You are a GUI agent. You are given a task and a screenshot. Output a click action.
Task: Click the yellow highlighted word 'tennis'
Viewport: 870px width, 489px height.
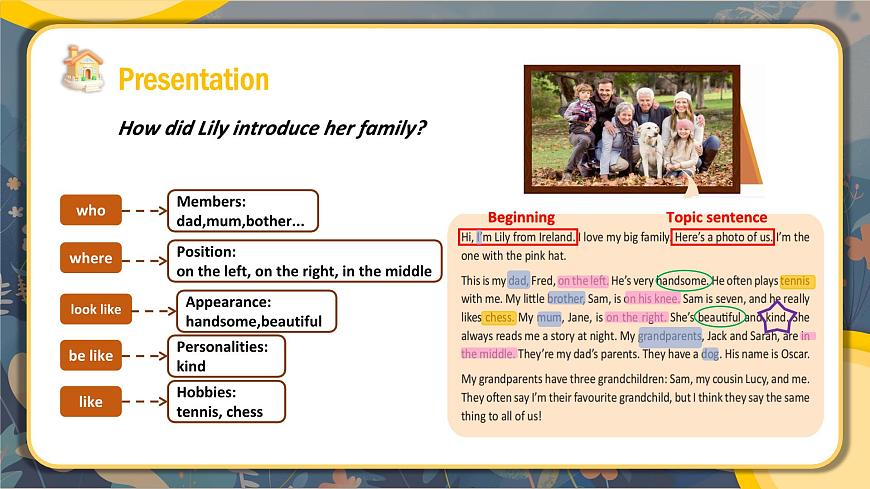[x=797, y=280]
